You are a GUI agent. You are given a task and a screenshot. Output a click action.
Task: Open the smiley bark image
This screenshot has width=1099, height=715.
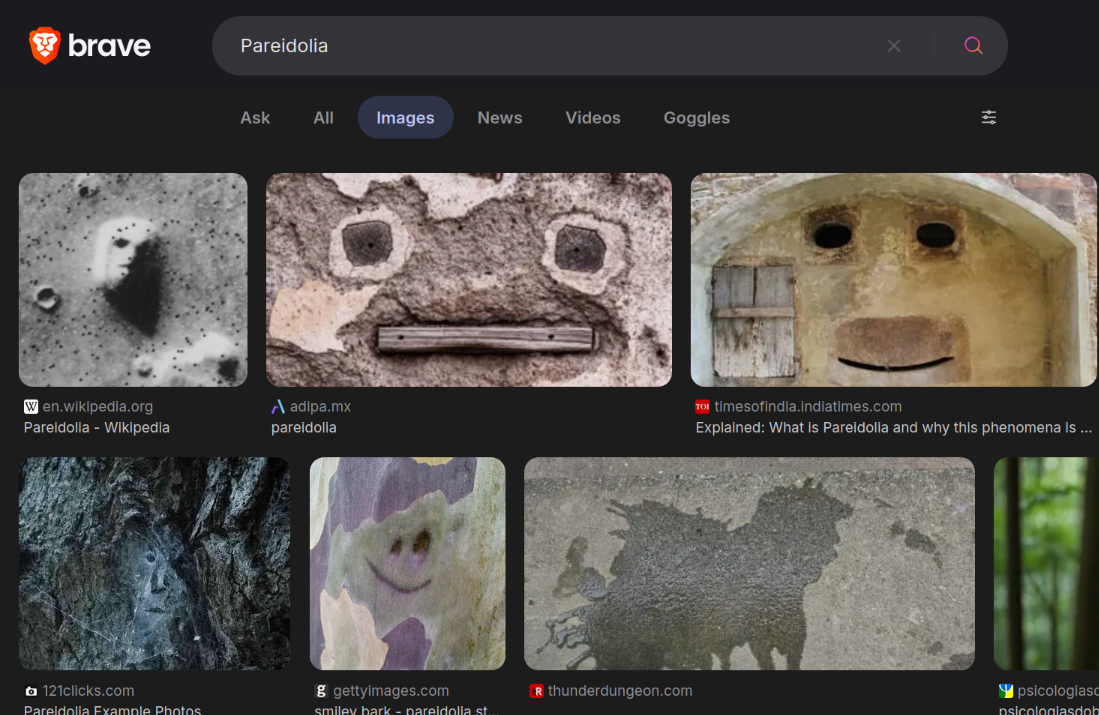click(x=407, y=564)
